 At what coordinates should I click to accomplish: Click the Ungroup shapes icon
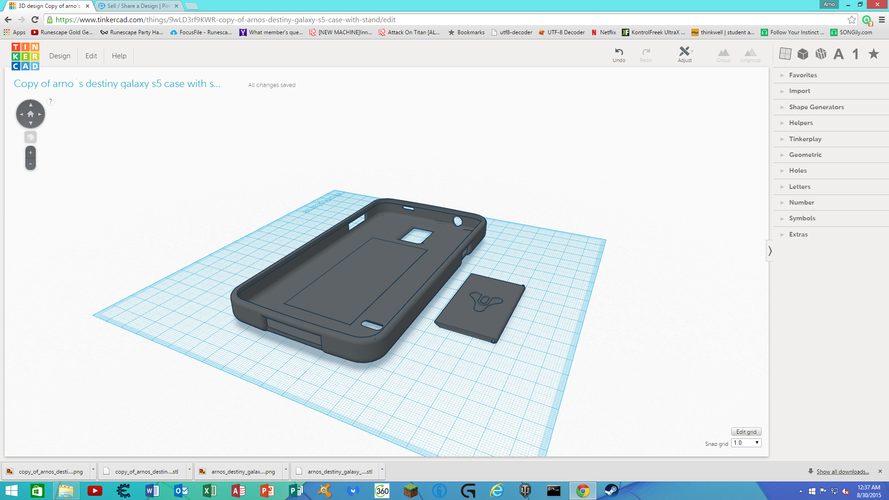click(750, 55)
